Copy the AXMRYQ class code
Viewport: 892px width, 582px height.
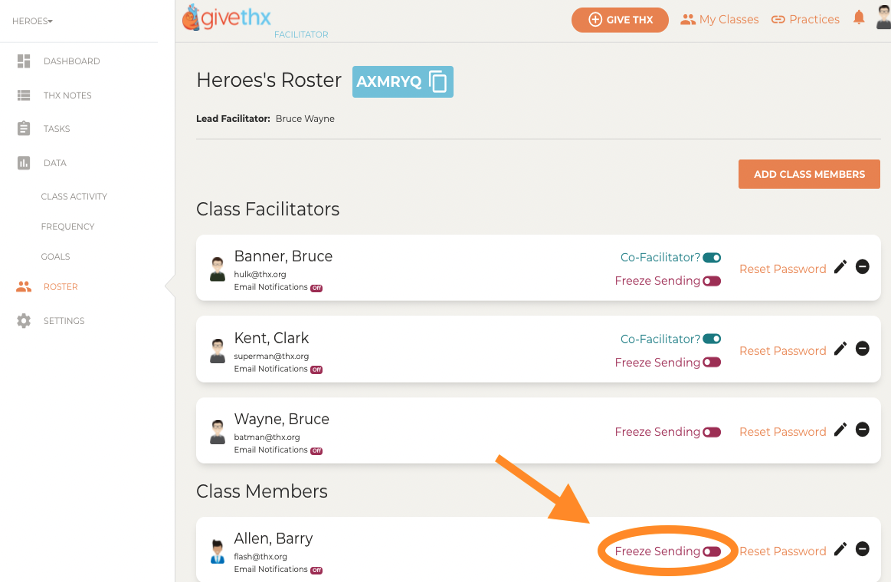pyautogui.click(x=437, y=82)
